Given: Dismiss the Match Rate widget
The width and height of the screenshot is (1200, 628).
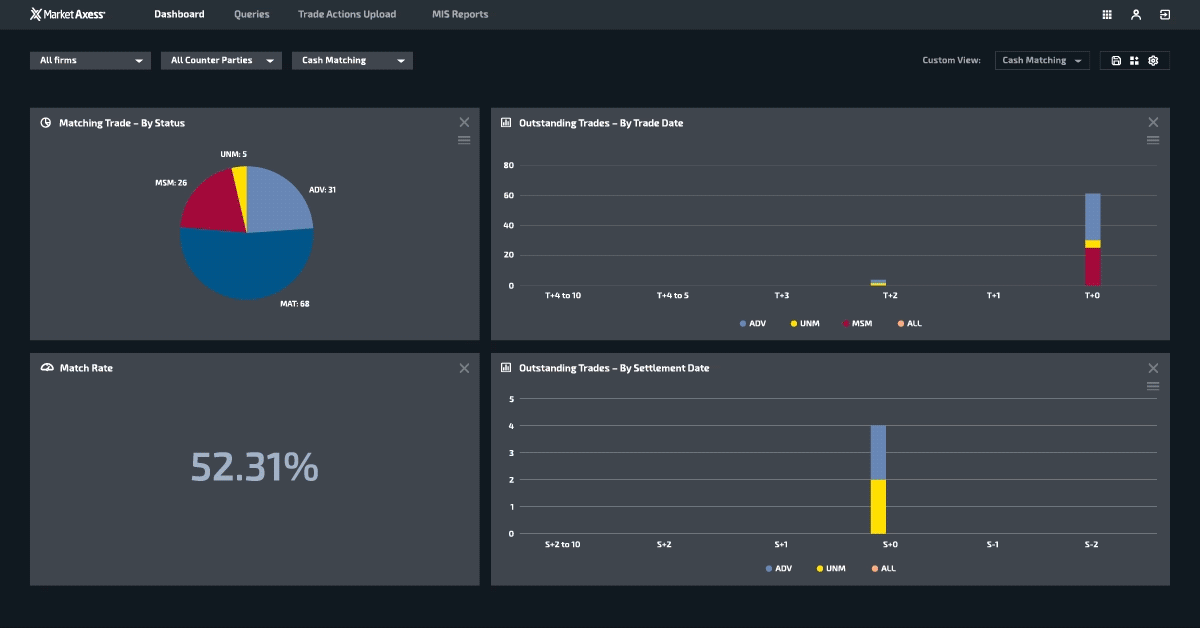Looking at the screenshot, I should 464,368.
